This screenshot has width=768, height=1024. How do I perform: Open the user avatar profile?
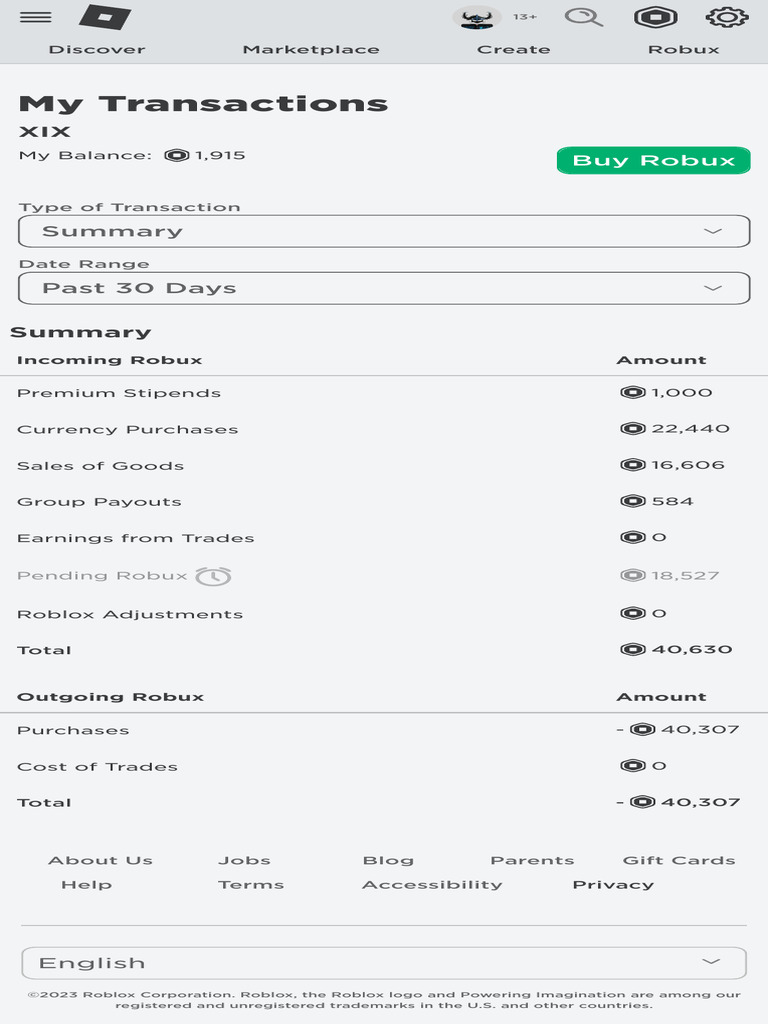[x=476, y=17]
